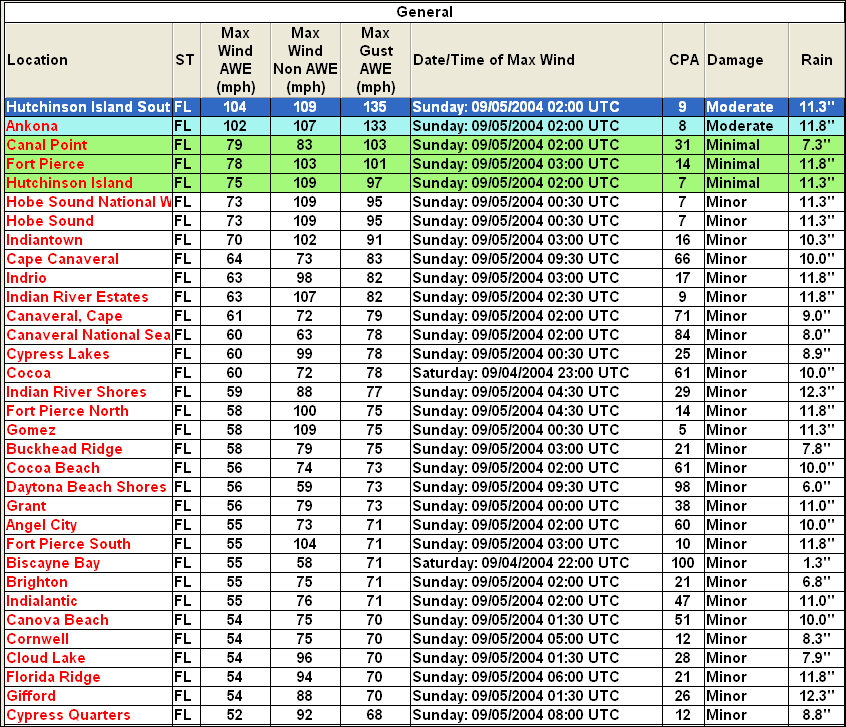Open the Gifford location
Viewport: 846px width, 727px height.
31,696
